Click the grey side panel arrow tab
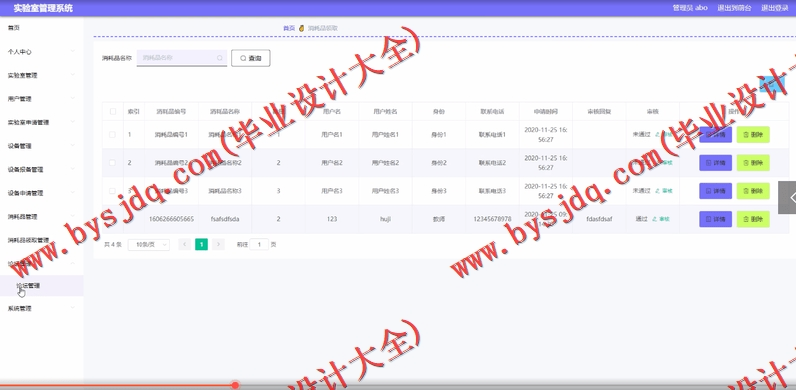The height and width of the screenshot is (390, 796). 787,198
